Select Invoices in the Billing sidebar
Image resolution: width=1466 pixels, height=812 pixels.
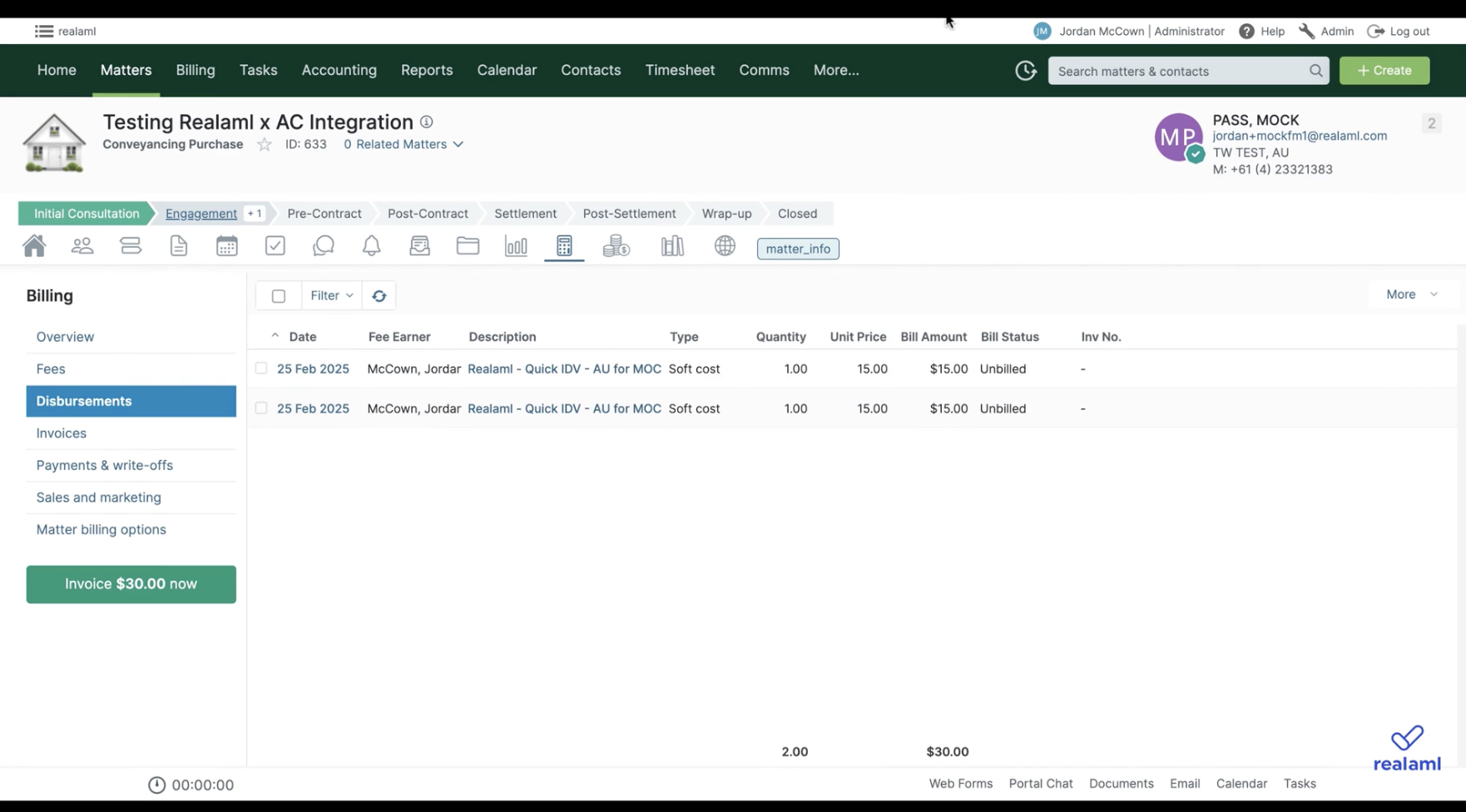tap(62, 433)
